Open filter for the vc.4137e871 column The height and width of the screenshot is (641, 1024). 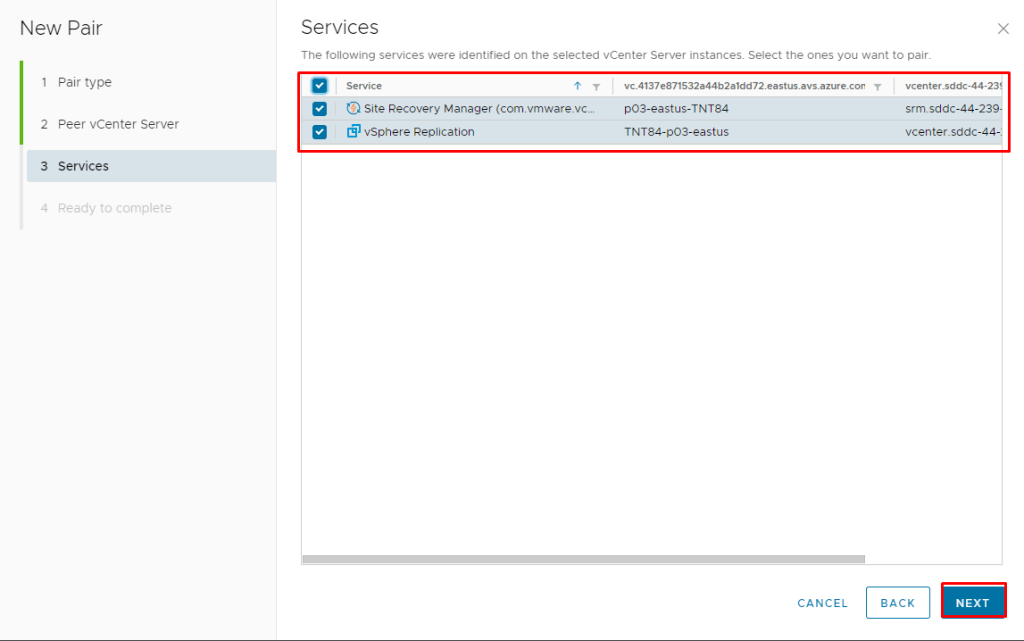(877, 87)
